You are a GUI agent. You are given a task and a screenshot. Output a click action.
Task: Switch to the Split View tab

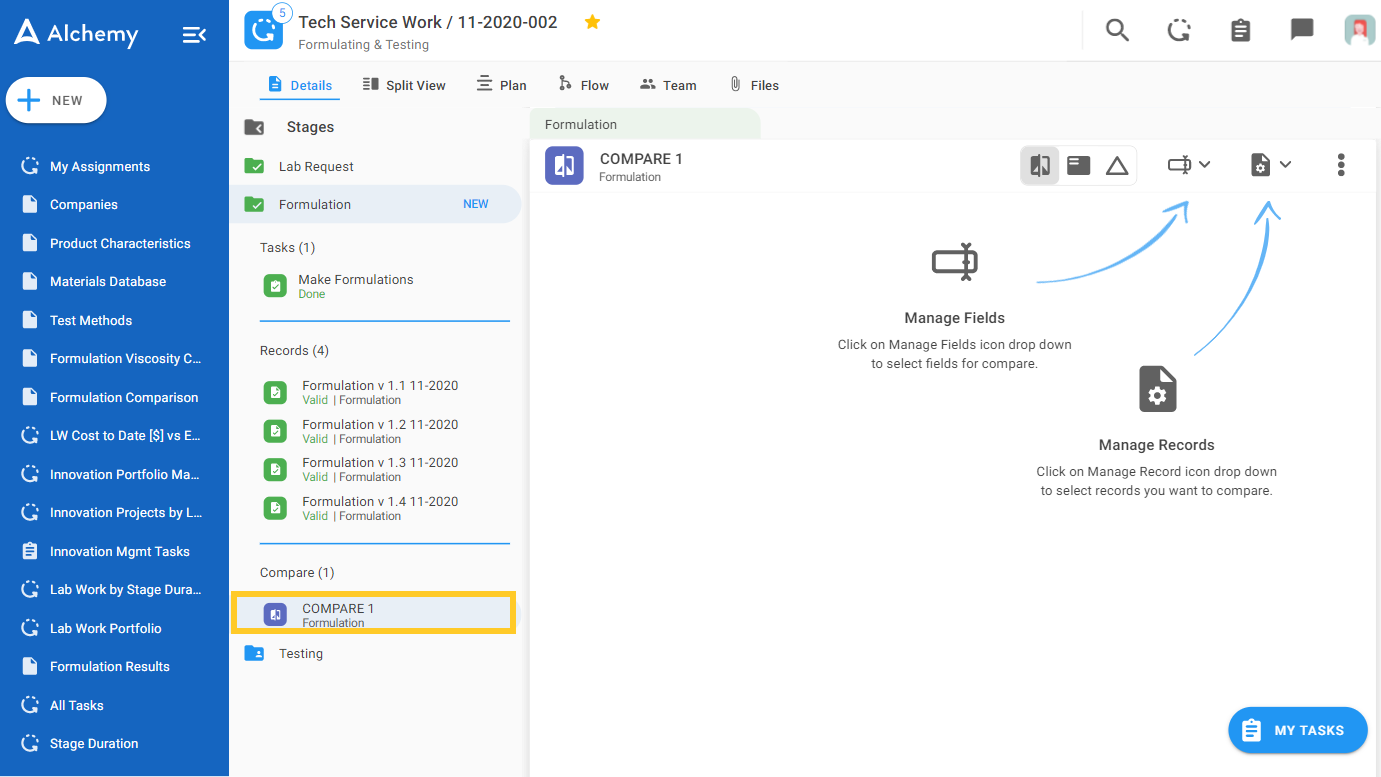404,85
